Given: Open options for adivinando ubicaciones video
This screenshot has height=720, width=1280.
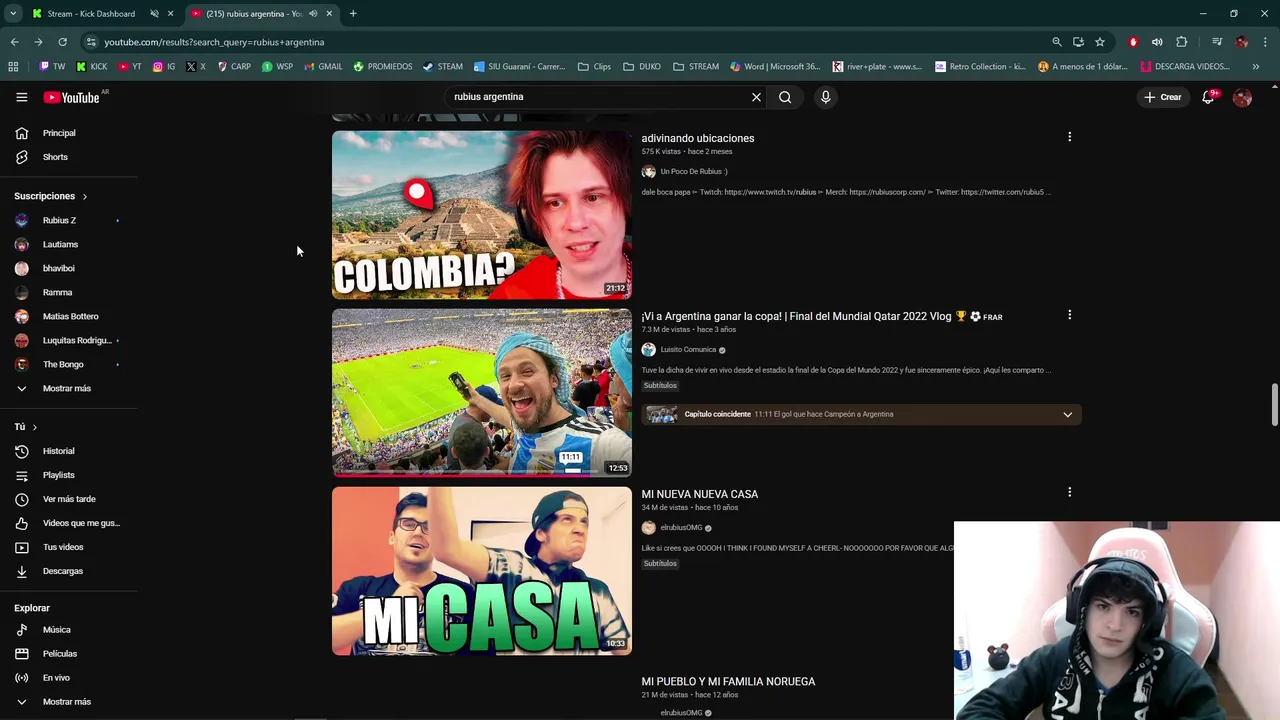Looking at the screenshot, I should [x=1069, y=137].
